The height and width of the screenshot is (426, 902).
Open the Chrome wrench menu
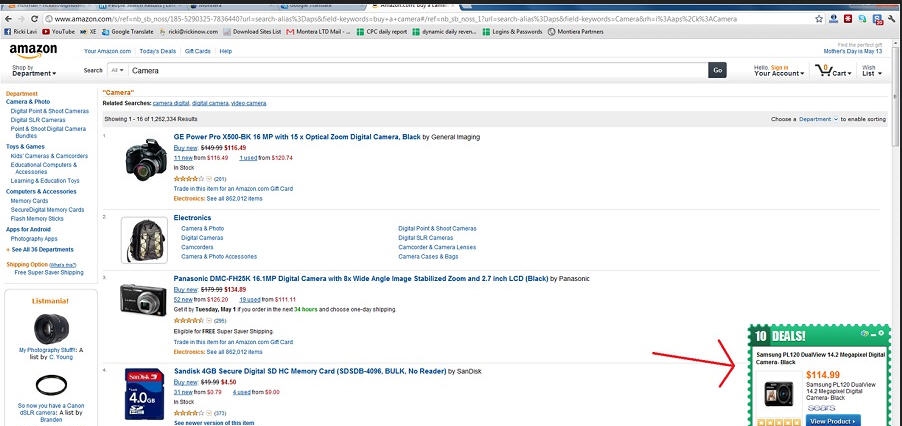coord(892,19)
